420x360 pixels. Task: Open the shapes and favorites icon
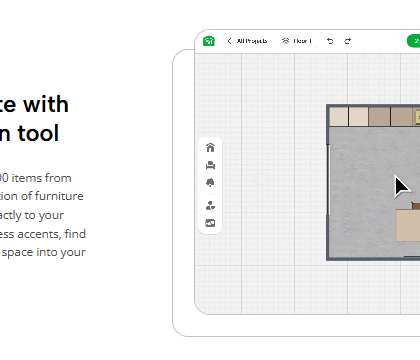(210, 206)
